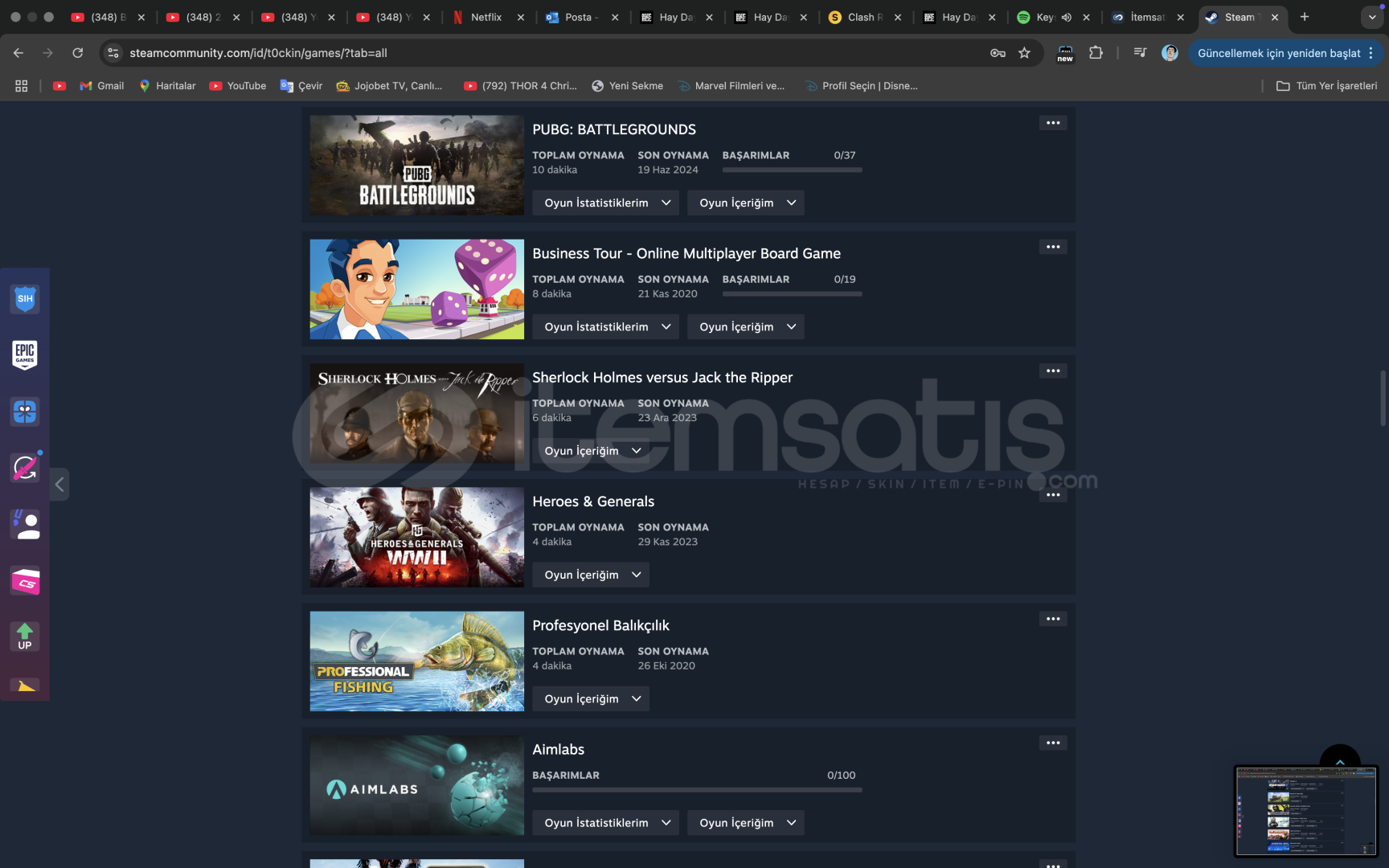
Task: Click Güncellemek için yeniden başlat button
Action: click(1285, 53)
